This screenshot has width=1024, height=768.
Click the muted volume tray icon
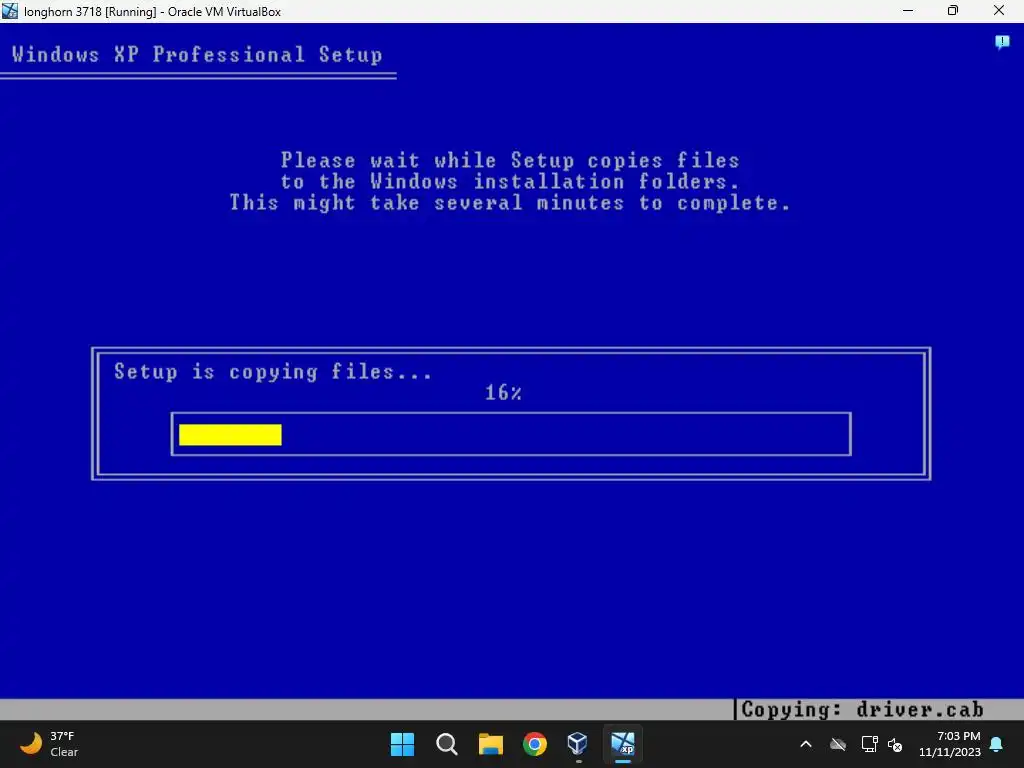coord(895,744)
